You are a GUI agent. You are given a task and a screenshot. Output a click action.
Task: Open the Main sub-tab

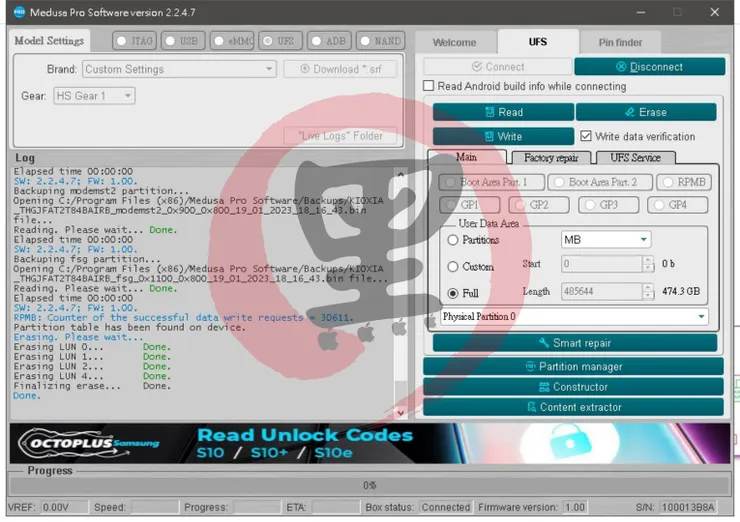(467, 157)
